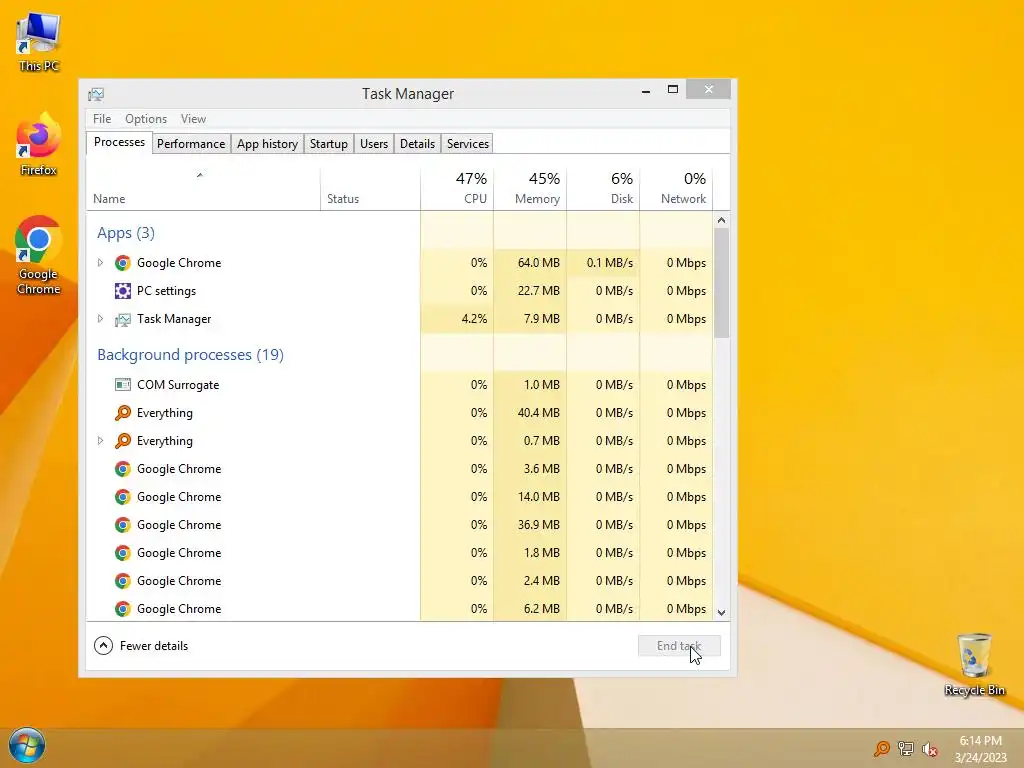This screenshot has width=1024, height=768.
Task: Click the muted volume tray icon
Action: (x=929, y=748)
